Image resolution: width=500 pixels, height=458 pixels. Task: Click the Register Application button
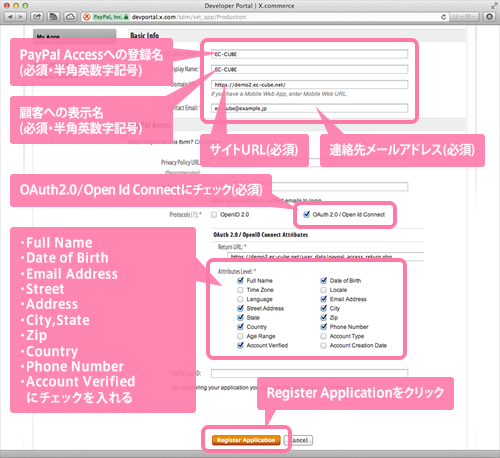tap(246, 440)
